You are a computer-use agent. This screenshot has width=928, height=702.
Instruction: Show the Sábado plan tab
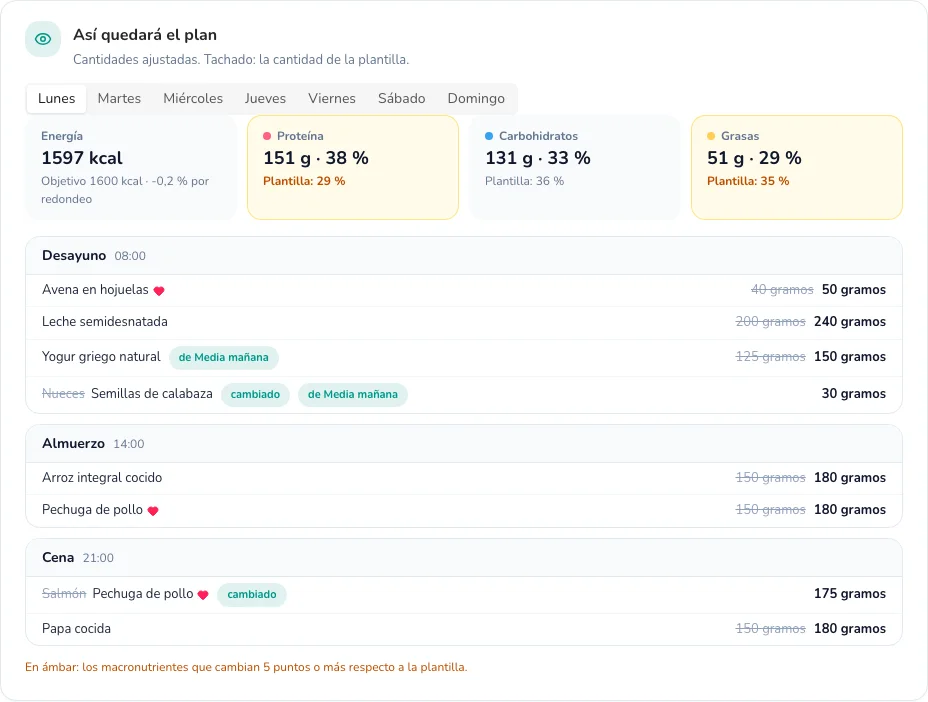tap(401, 98)
